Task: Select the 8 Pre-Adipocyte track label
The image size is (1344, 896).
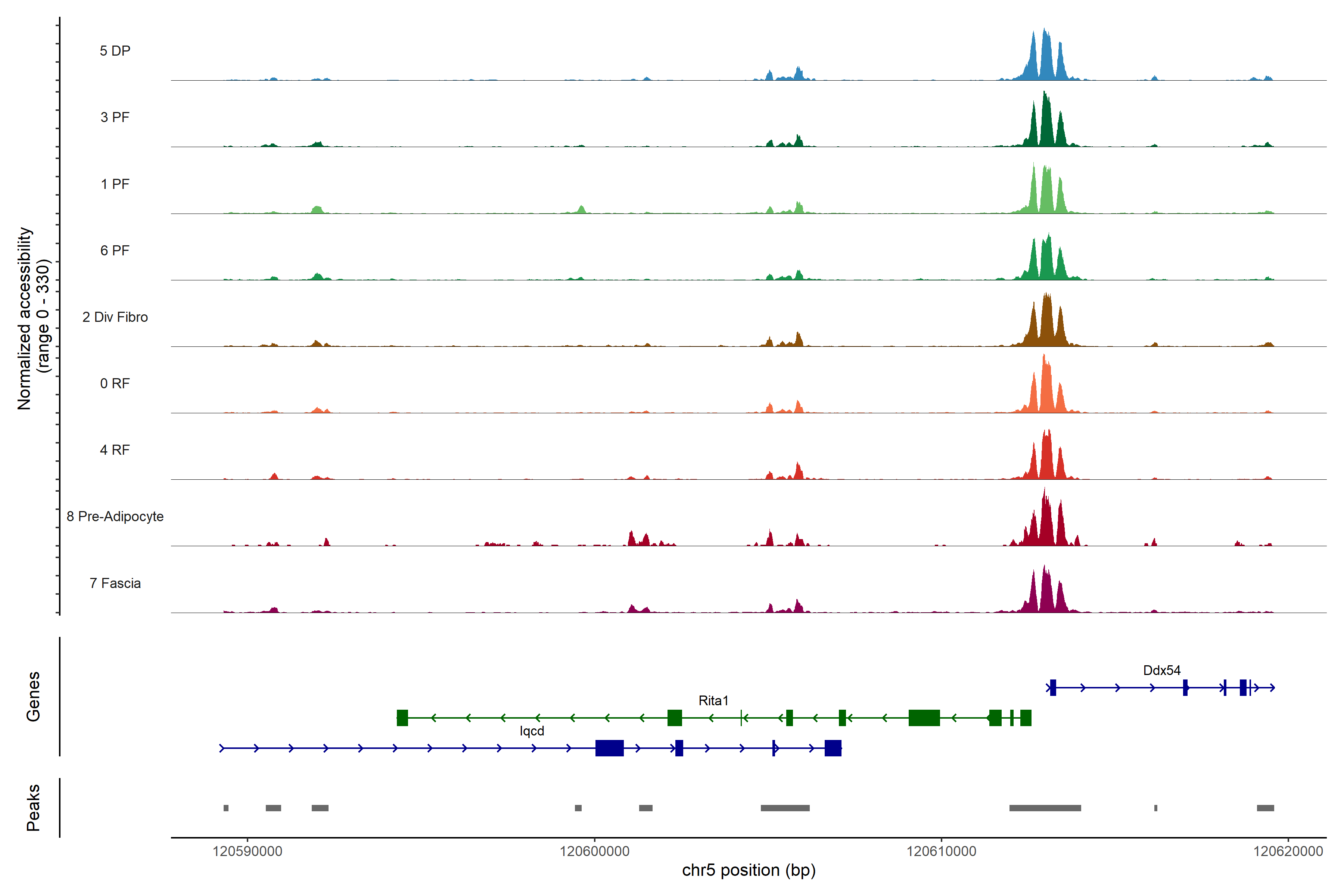Action: tap(115, 517)
